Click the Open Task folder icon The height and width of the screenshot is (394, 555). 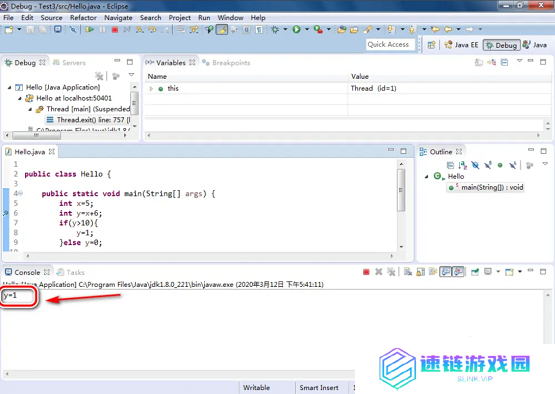point(354,30)
